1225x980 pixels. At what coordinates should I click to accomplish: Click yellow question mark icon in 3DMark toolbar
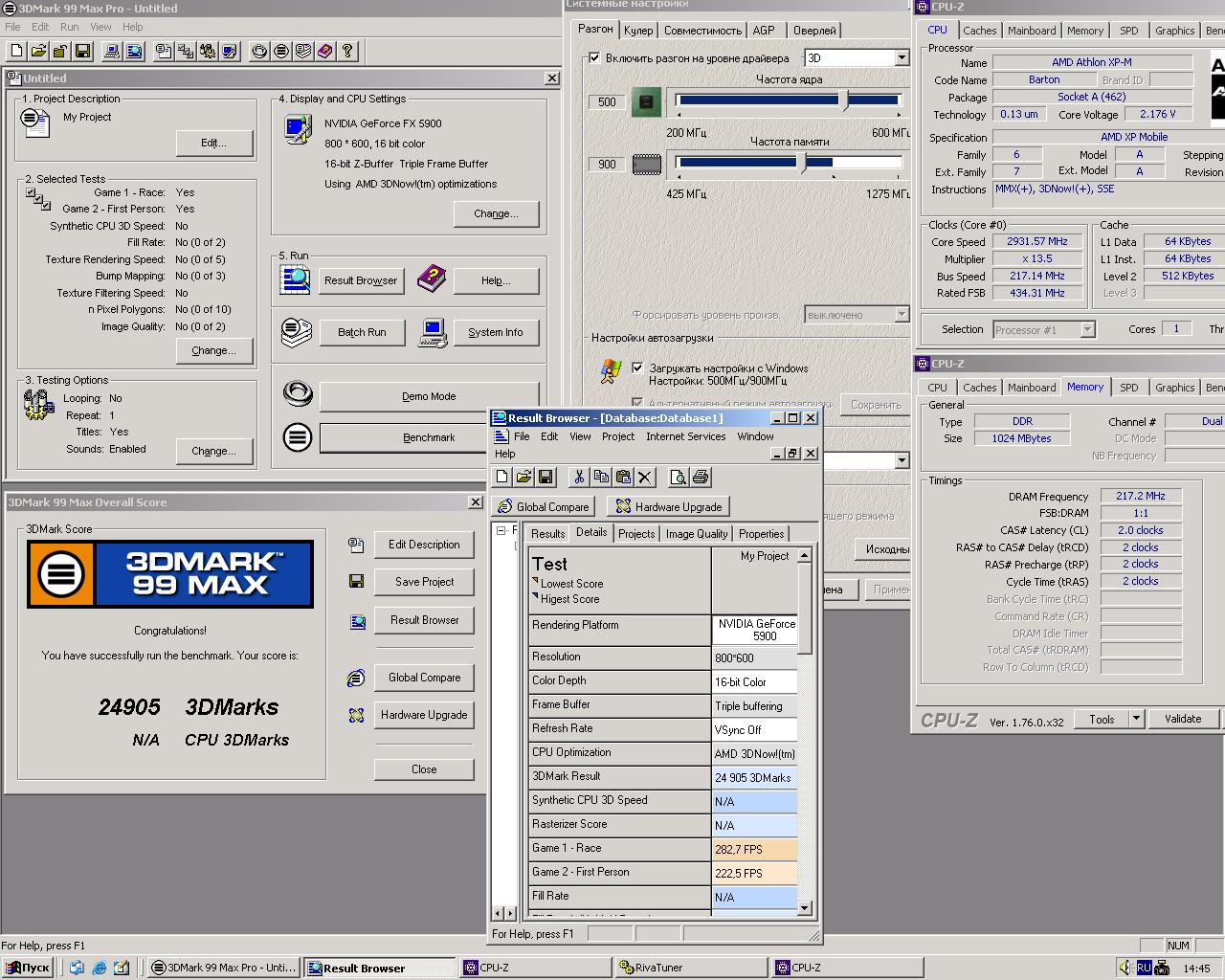(347, 51)
